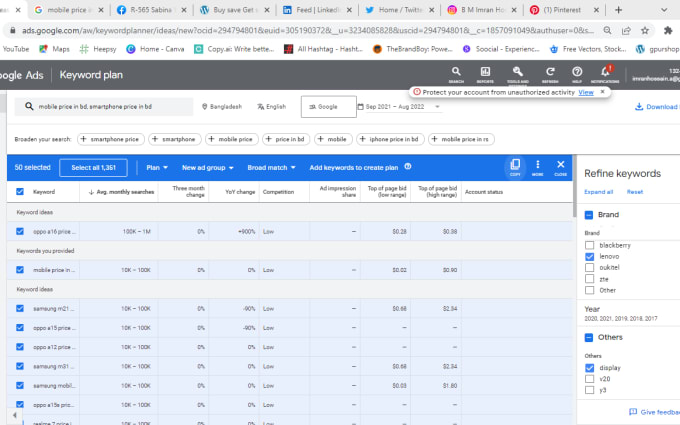The image size is (680, 425).
Task: Uncheck the samsung m21 row checkbox
Action: coord(20,308)
